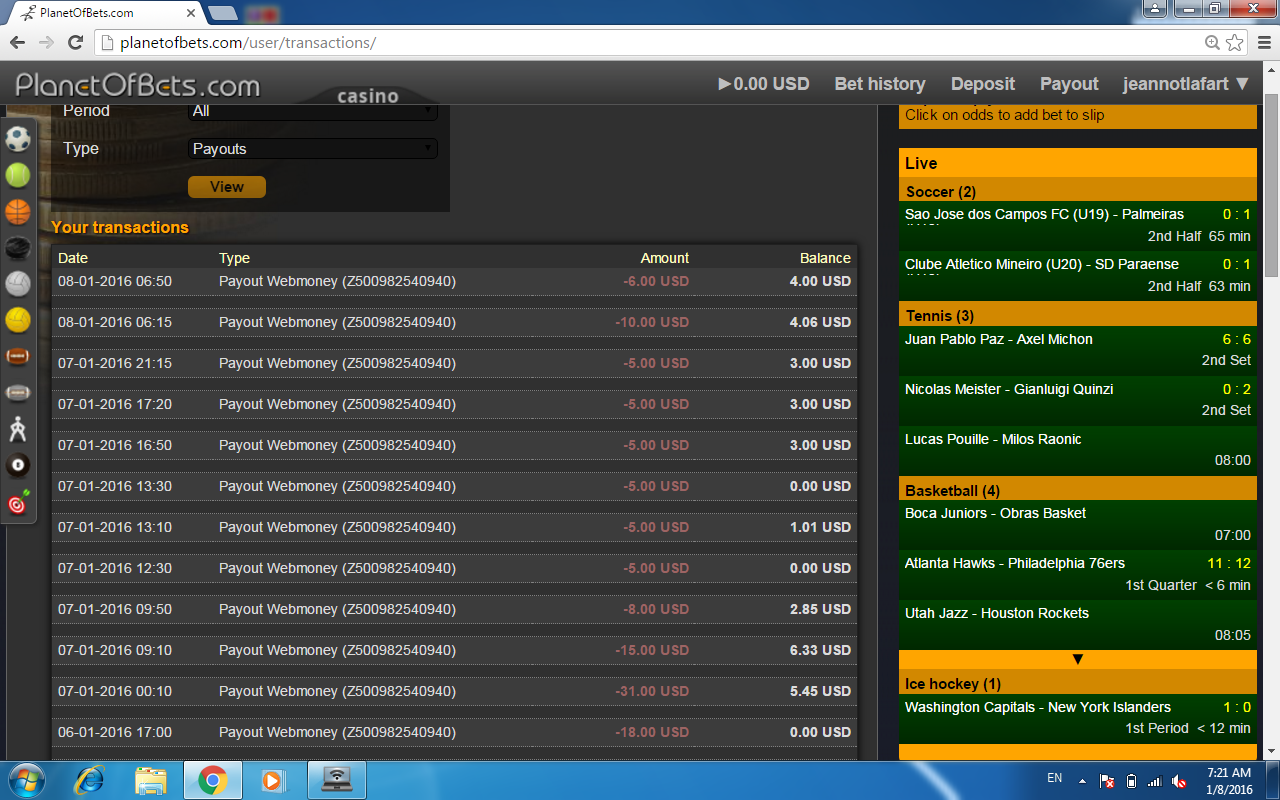Open the network signal tray icon
Image resolution: width=1280 pixels, height=800 pixels.
click(1156, 780)
